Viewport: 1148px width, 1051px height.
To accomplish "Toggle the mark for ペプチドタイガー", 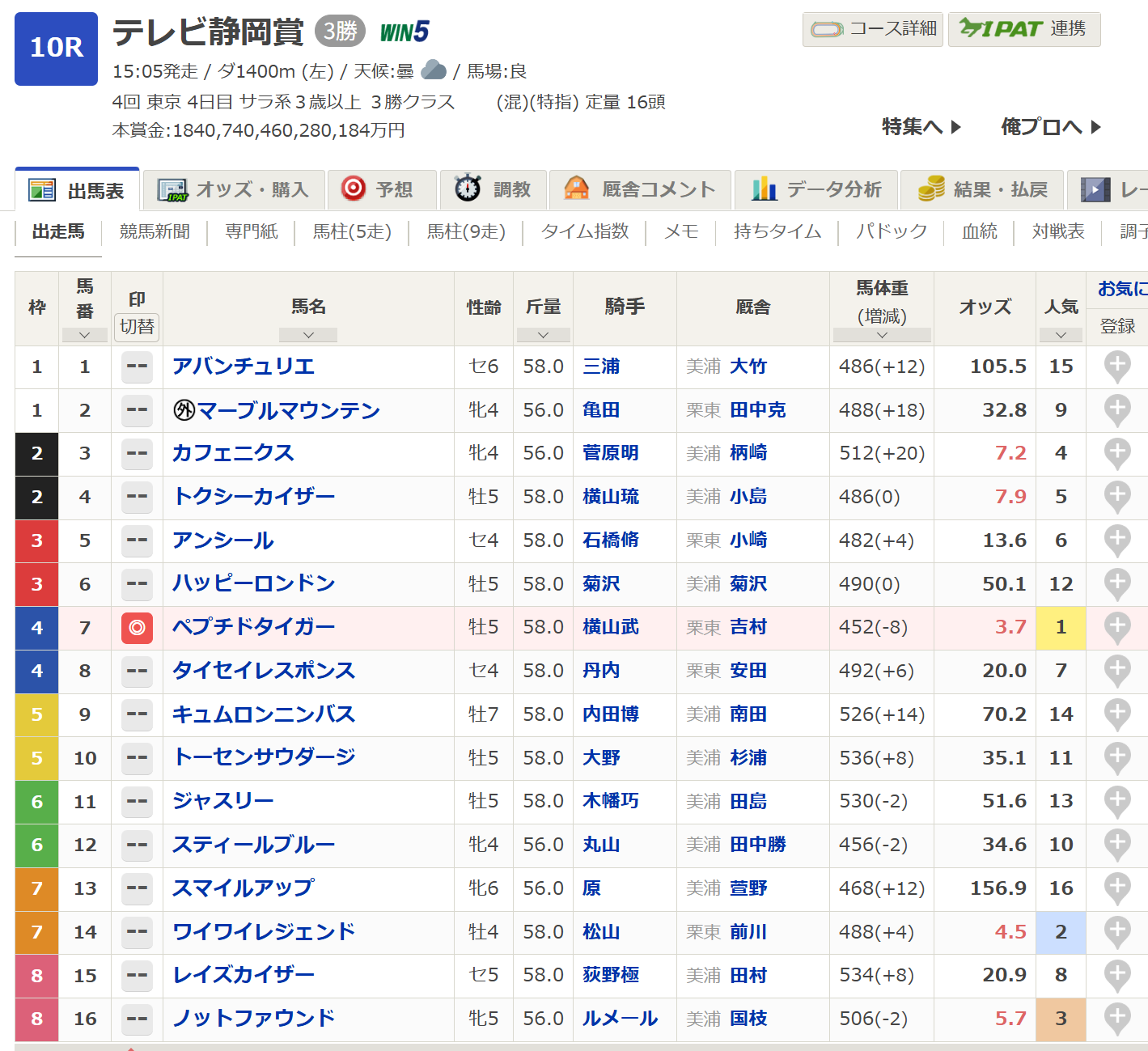I will (137, 628).
